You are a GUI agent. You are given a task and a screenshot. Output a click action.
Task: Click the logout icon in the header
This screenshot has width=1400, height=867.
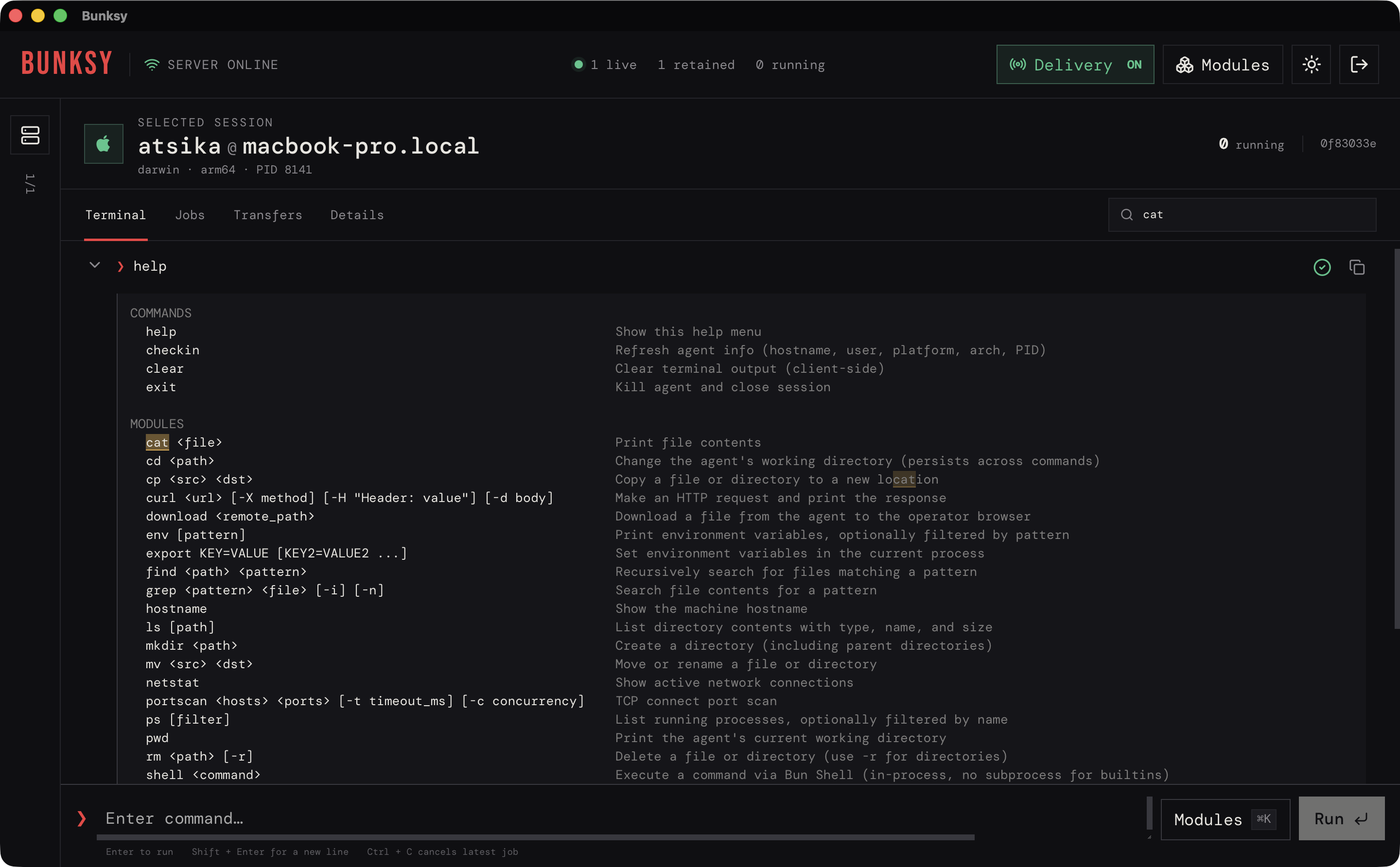(1359, 64)
